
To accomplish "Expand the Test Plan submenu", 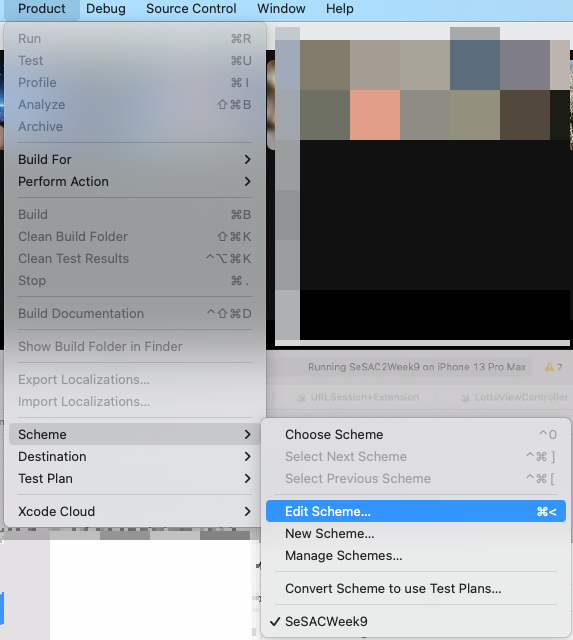I will [x=135, y=479].
